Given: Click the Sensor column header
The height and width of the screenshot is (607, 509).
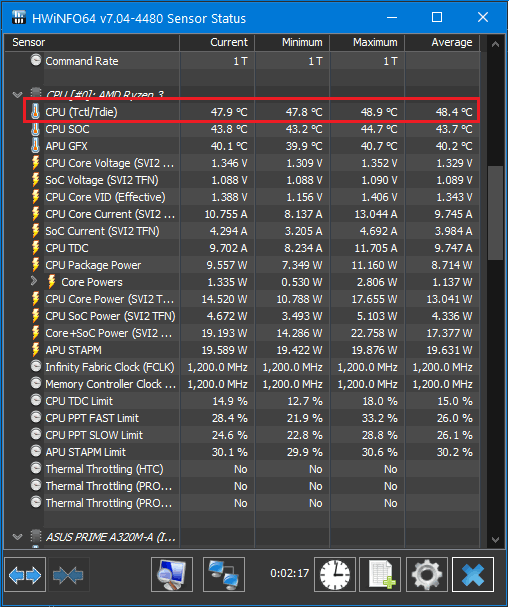Looking at the screenshot, I should pos(92,43).
